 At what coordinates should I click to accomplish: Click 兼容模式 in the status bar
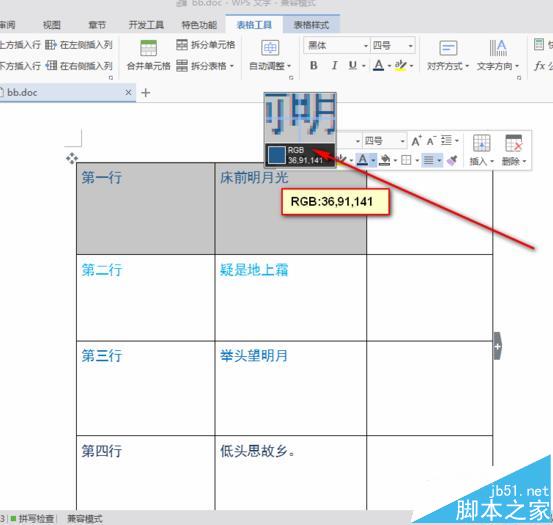[x=85, y=519]
